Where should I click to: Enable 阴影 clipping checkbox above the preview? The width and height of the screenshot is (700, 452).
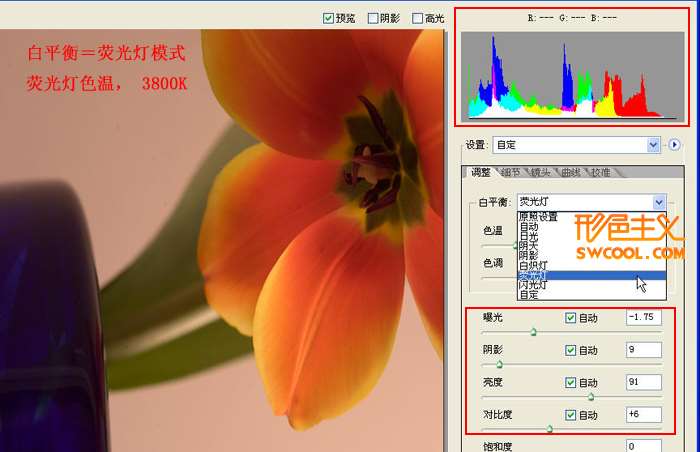pyautogui.click(x=373, y=18)
